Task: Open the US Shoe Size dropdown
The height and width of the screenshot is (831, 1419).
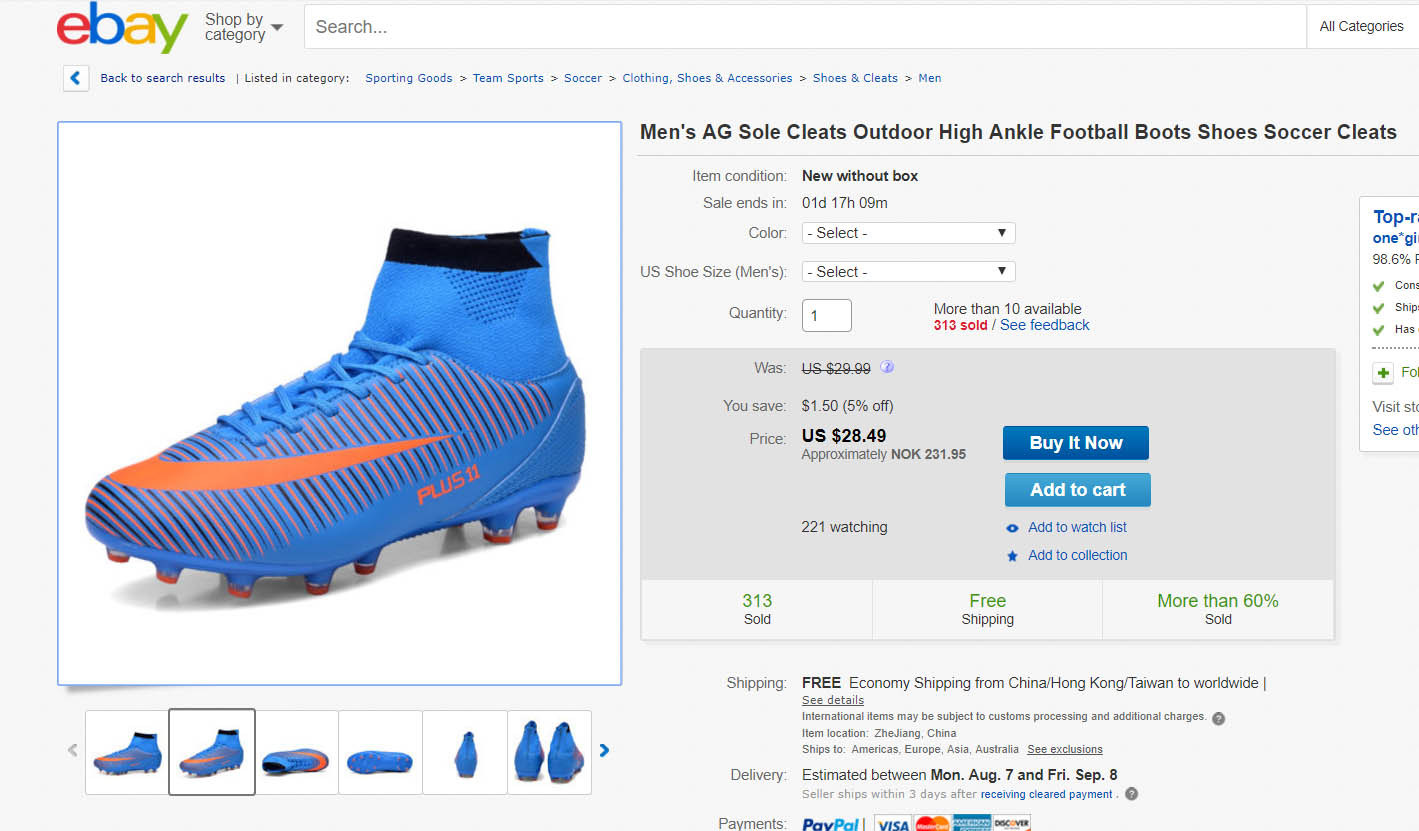Action: (x=907, y=271)
